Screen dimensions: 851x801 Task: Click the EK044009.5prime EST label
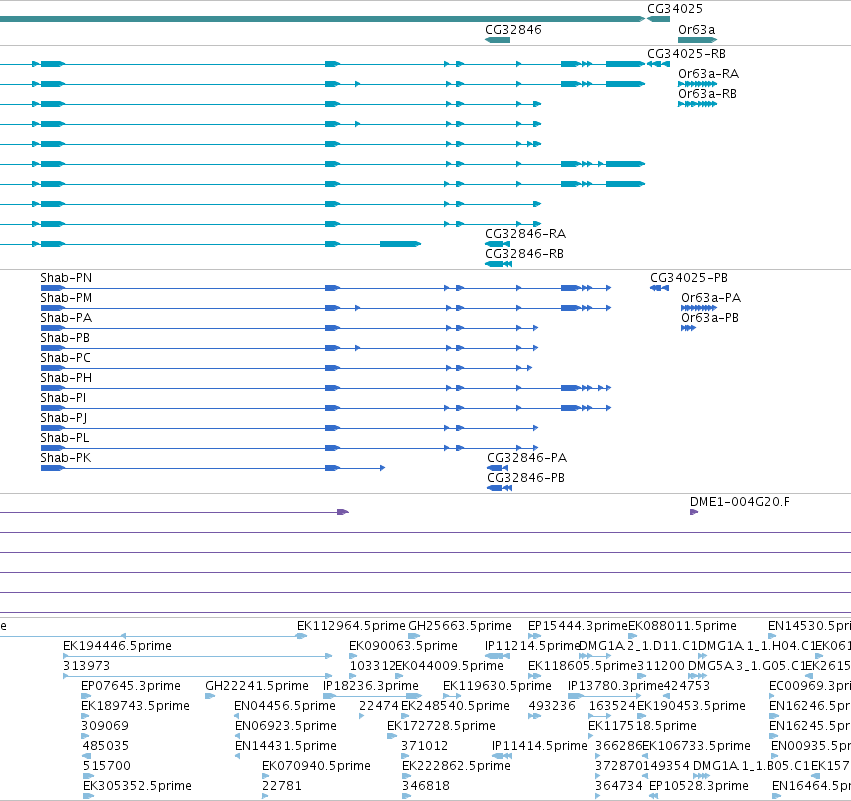click(x=449, y=666)
